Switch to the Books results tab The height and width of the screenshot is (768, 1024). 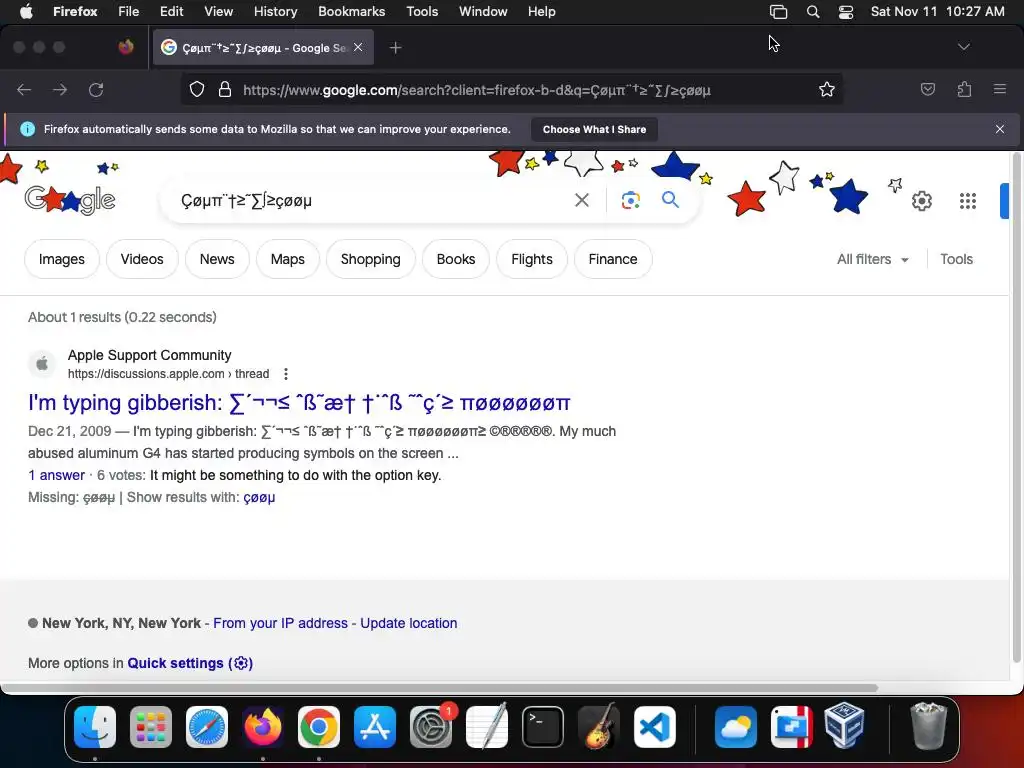[456, 259]
